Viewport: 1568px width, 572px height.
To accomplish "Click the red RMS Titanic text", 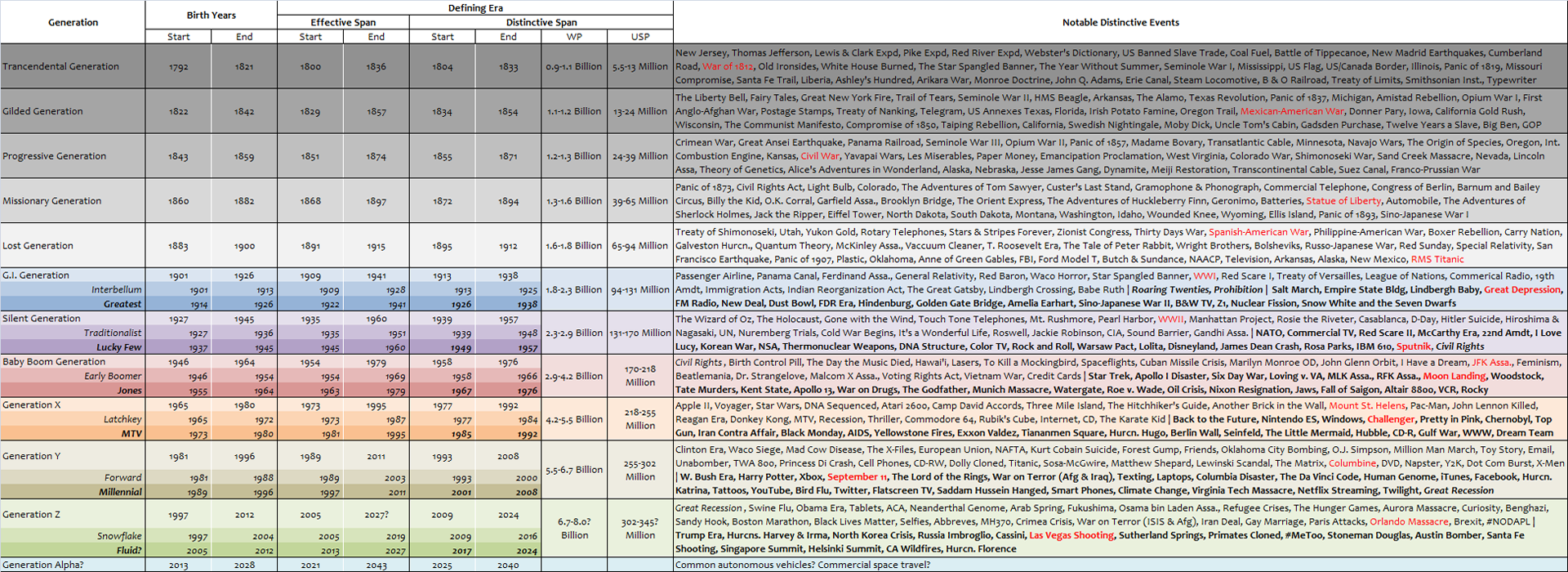I will [1437, 260].
